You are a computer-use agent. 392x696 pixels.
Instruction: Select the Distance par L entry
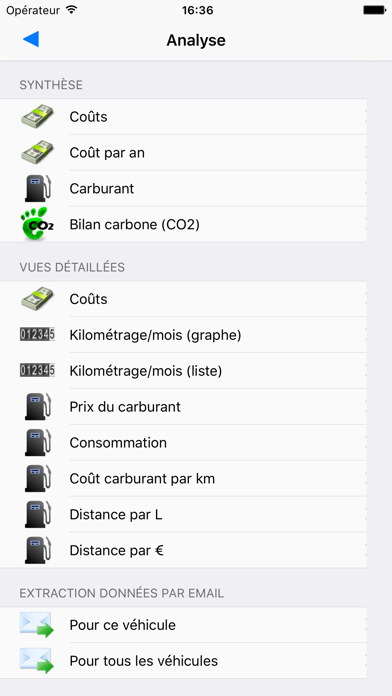click(183, 514)
